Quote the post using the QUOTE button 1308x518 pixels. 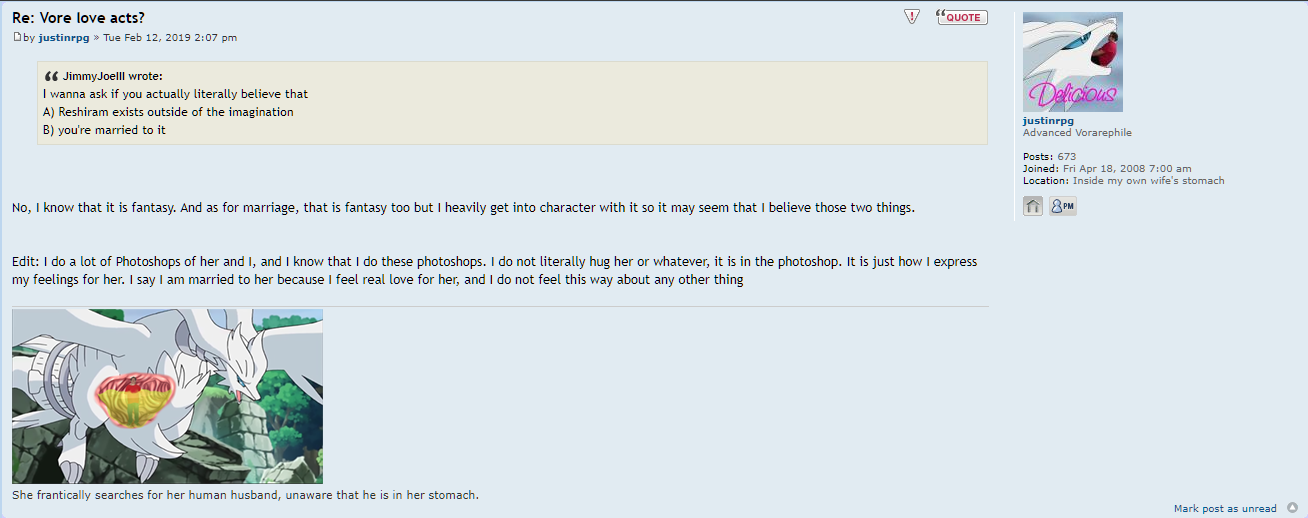(x=962, y=17)
